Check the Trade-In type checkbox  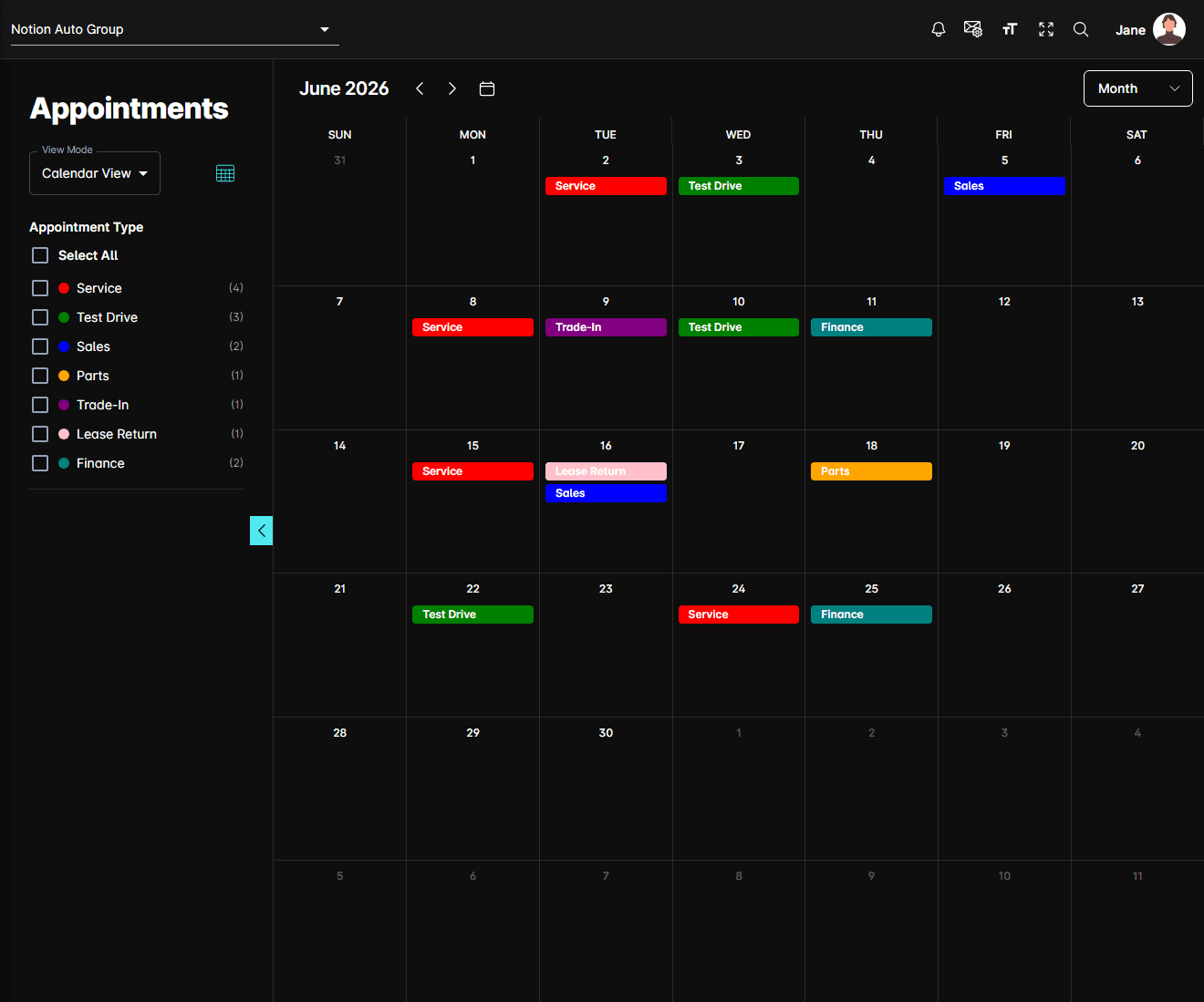[x=40, y=405]
